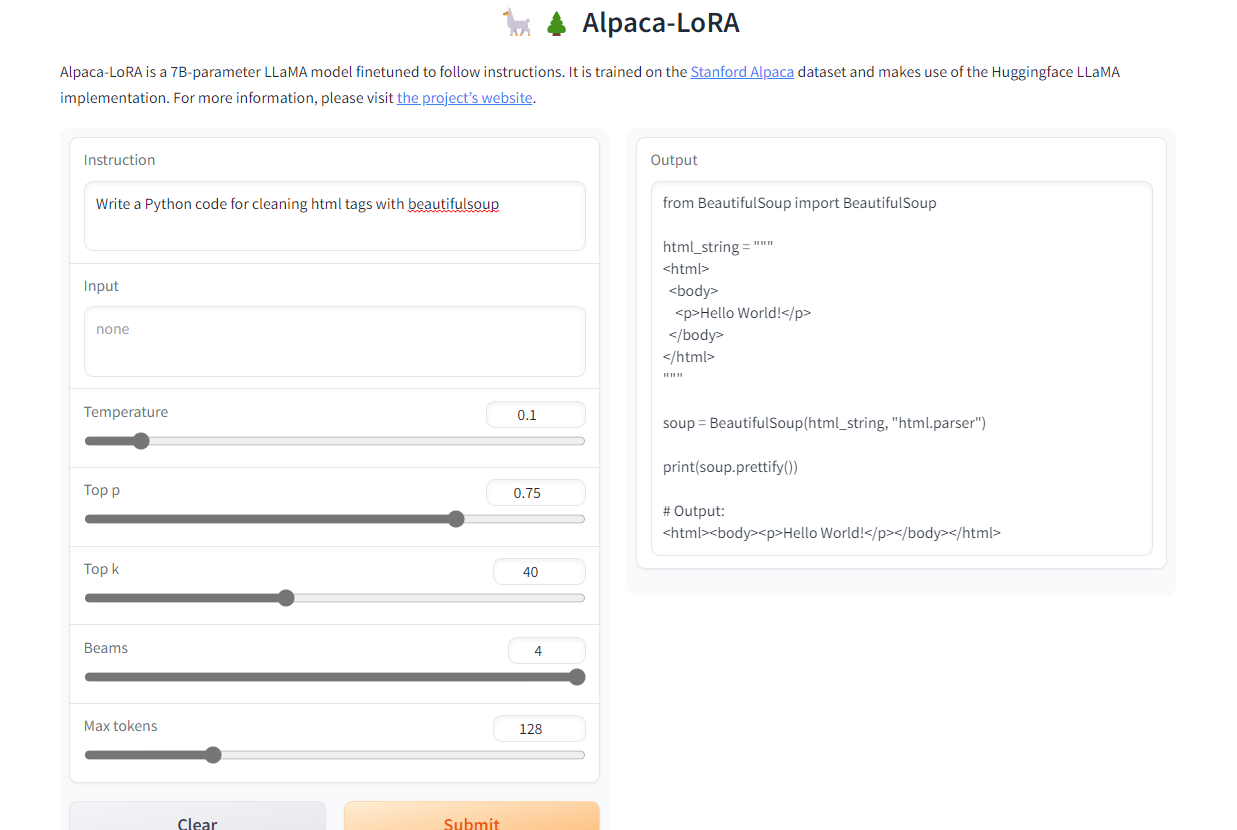Click inside the Instruction text box
The height and width of the screenshot is (830, 1237).
[x=334, y=216]
